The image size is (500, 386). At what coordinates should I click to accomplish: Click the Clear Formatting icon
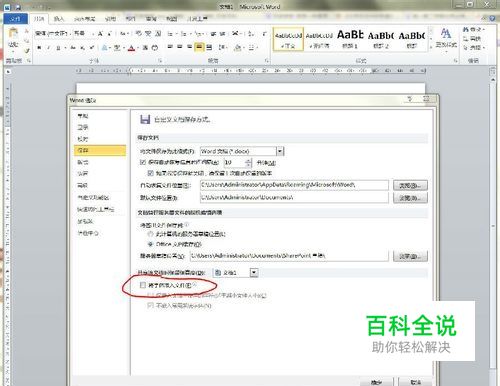(x=139, y=34)
